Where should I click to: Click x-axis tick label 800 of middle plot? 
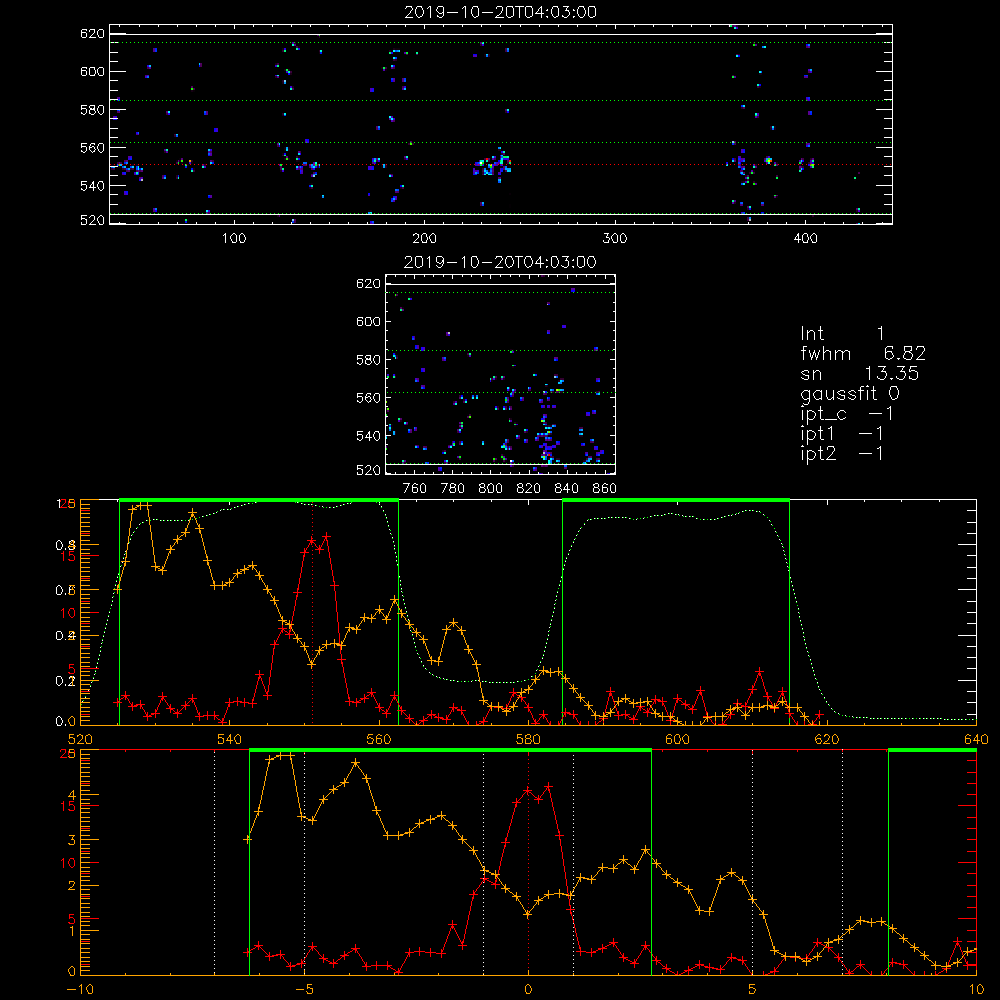[490, 489]
